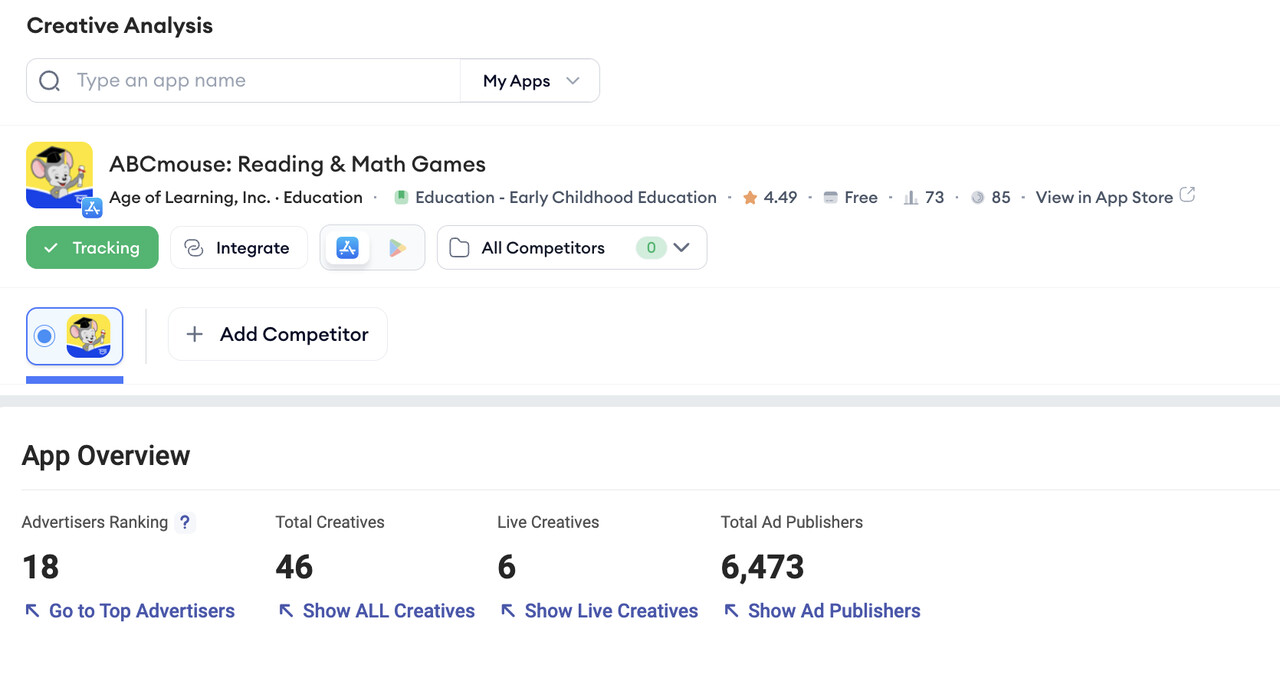The image size is (1280, 691).
Task: Open View in App Store link
Action: pos(1104,198)
